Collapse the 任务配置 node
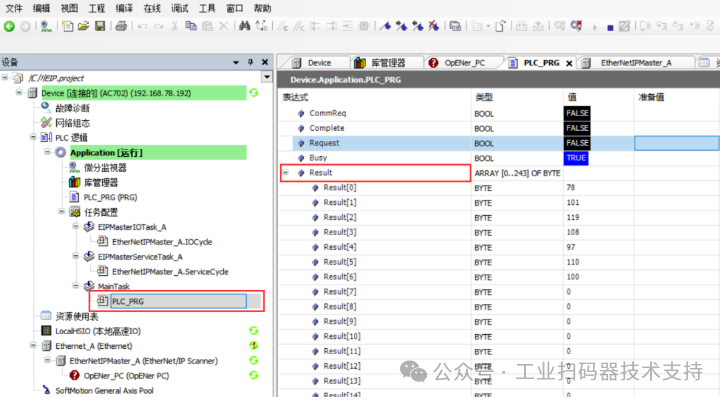726x401 pixels. pos(61,212)
